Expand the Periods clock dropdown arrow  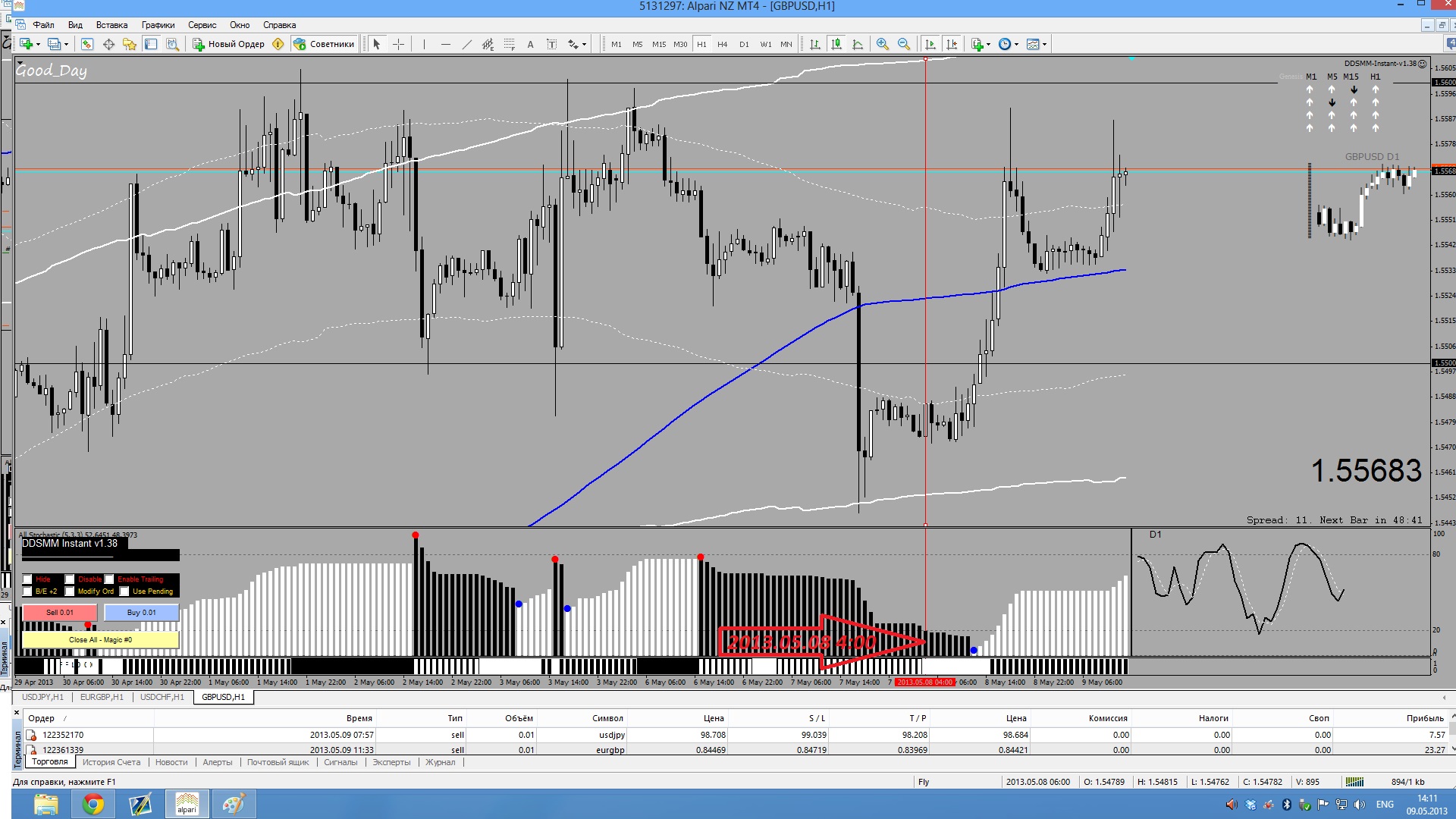pos(1016,45)
